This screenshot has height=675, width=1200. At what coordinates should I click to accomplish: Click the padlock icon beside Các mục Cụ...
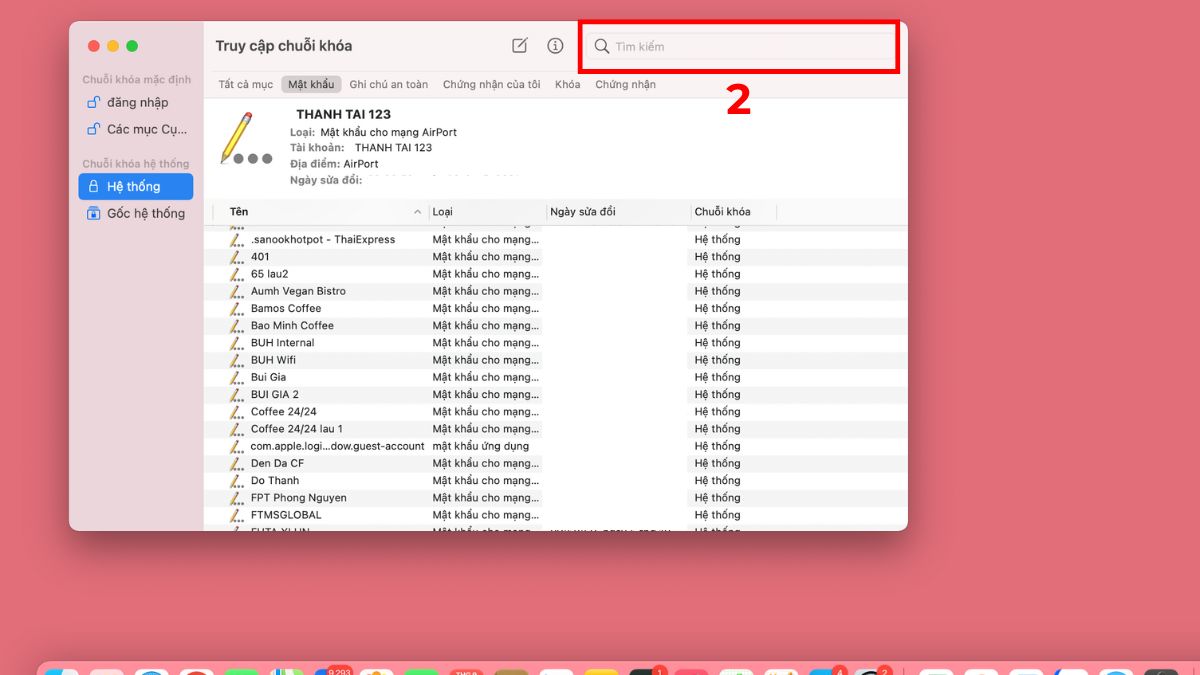point(93,129)
